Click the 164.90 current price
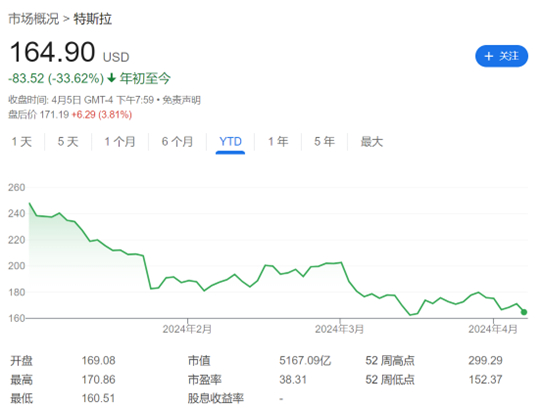542x408 pixels. [52, 52]
